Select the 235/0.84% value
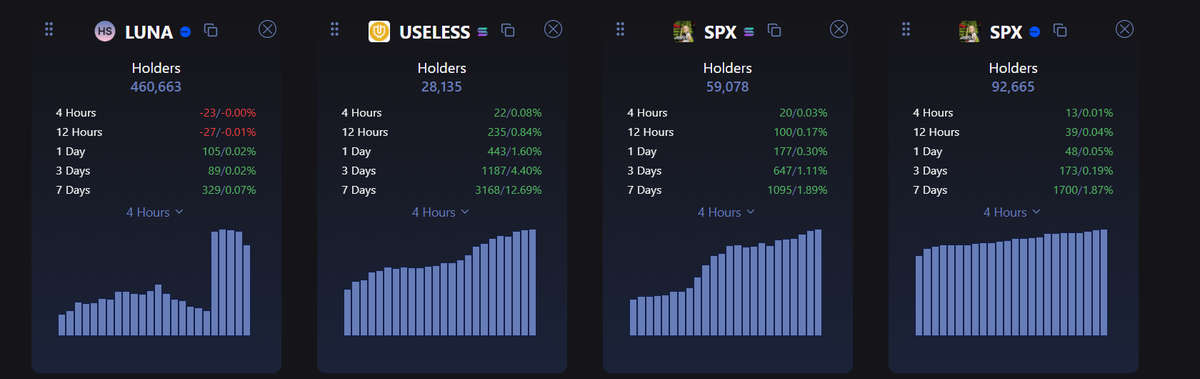The image size is (1200, 379). click(x=515, y=132)
